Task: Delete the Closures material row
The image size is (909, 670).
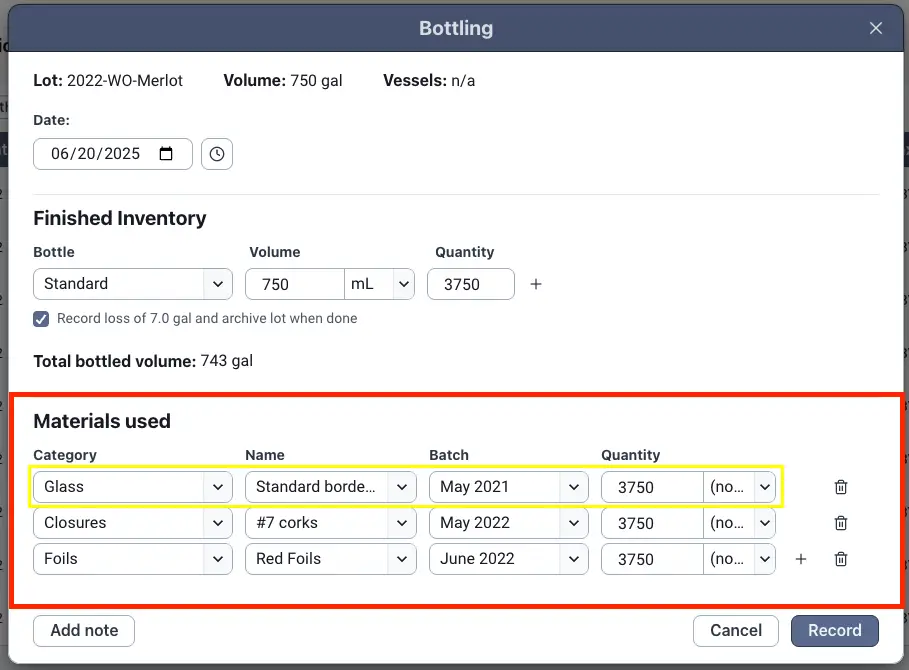Action: tap(841, 523)
